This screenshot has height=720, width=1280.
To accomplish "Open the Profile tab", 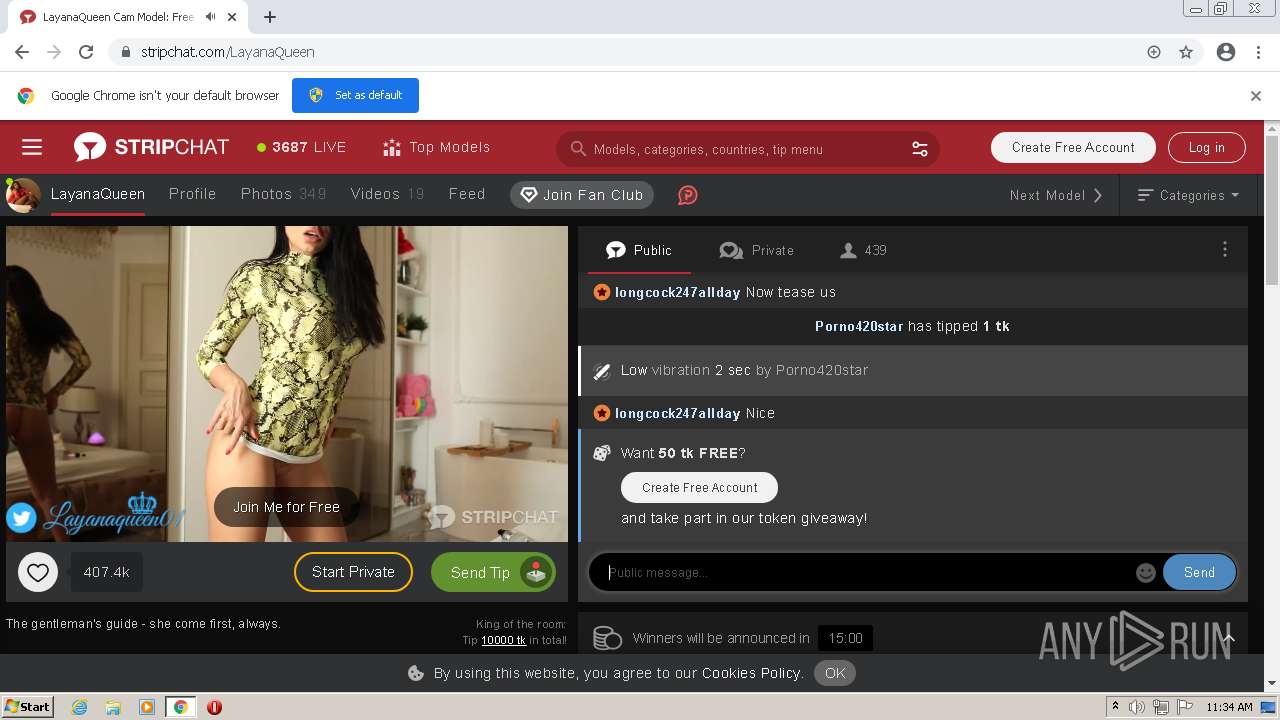I will pos(192,194).
